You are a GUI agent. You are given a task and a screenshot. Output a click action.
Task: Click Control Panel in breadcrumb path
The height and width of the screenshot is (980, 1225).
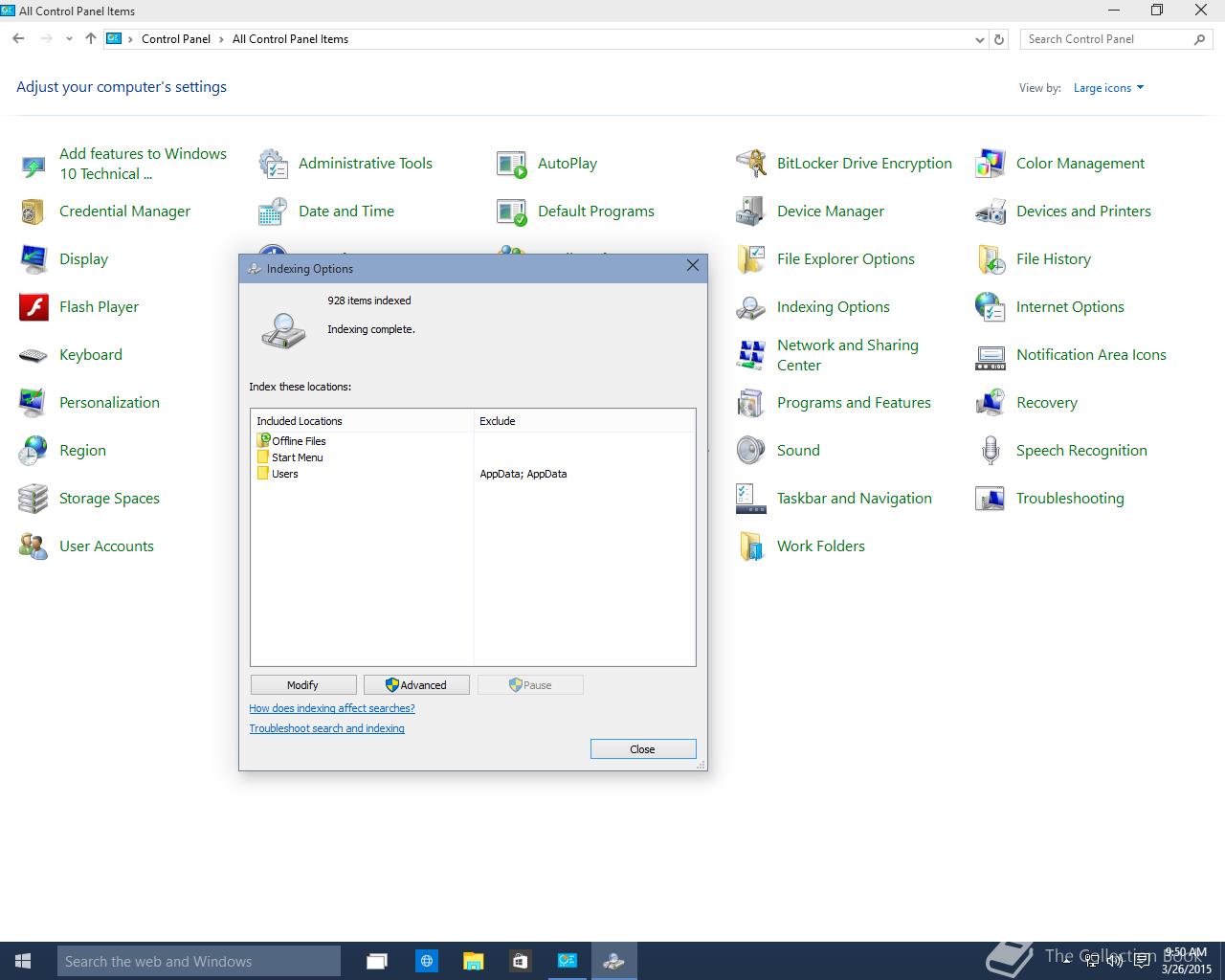tap(176, 39)
